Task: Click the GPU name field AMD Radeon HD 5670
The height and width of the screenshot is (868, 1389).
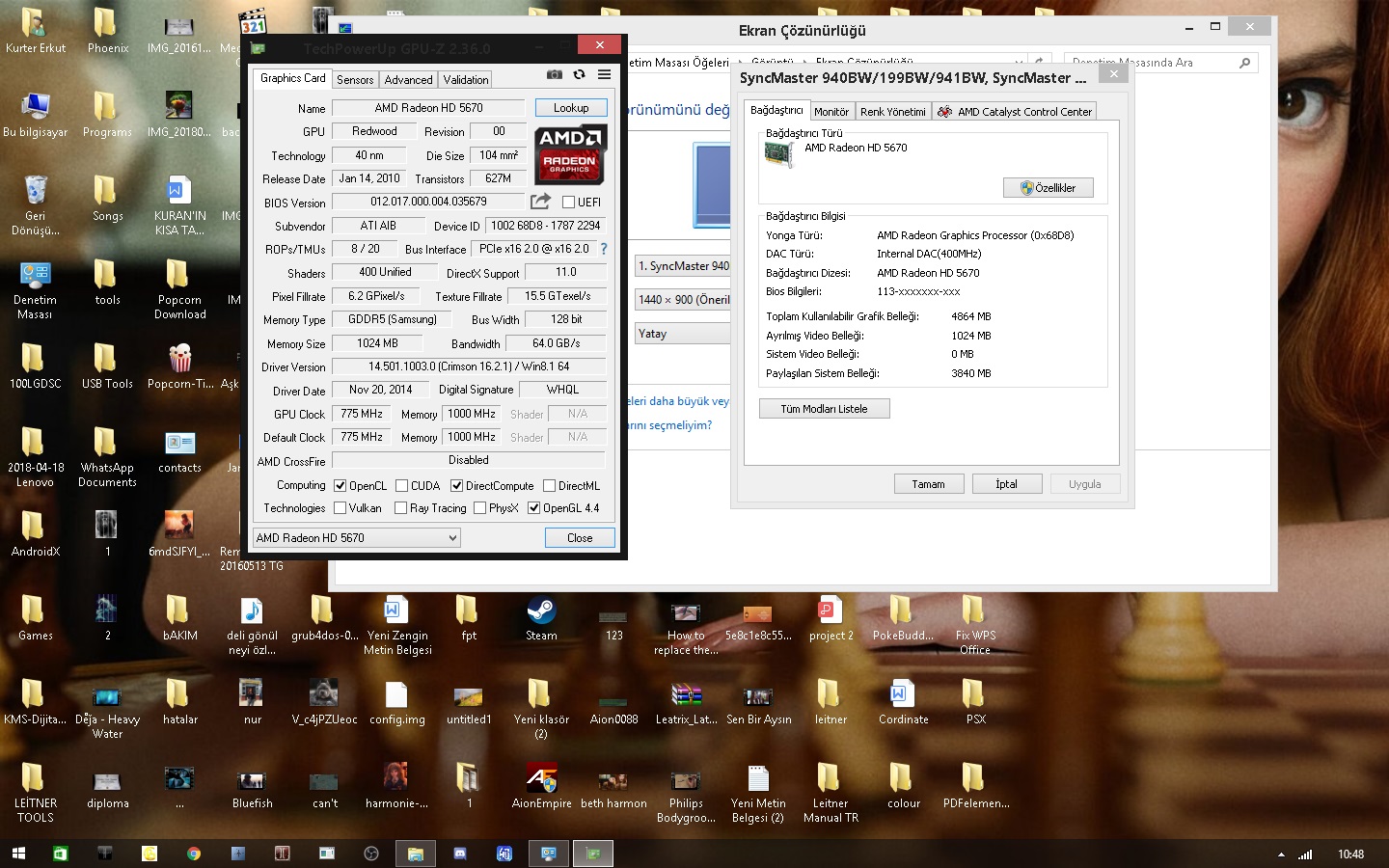Action: click(x=428, y=108)
